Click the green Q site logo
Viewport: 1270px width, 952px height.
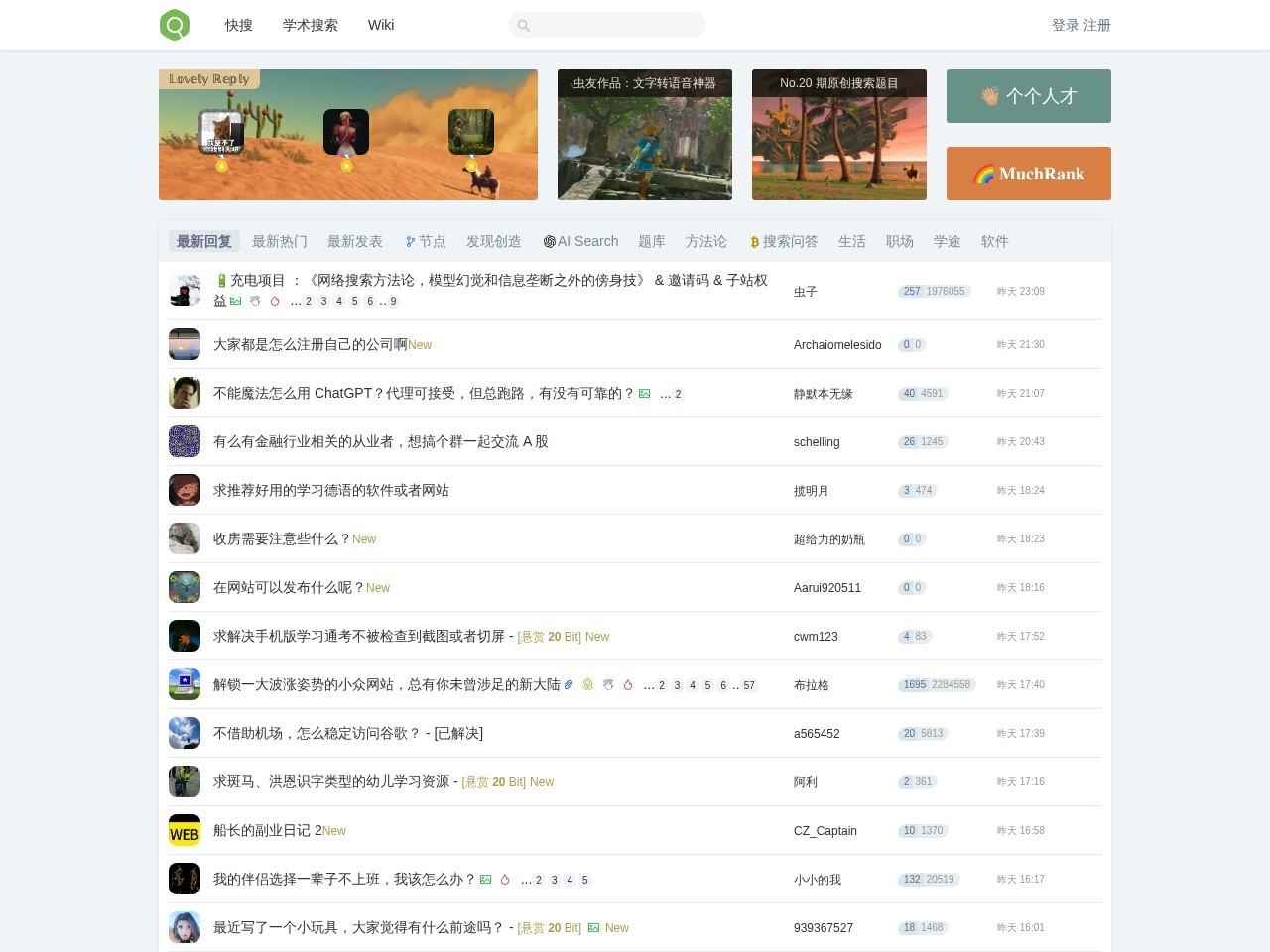(174, 25)
